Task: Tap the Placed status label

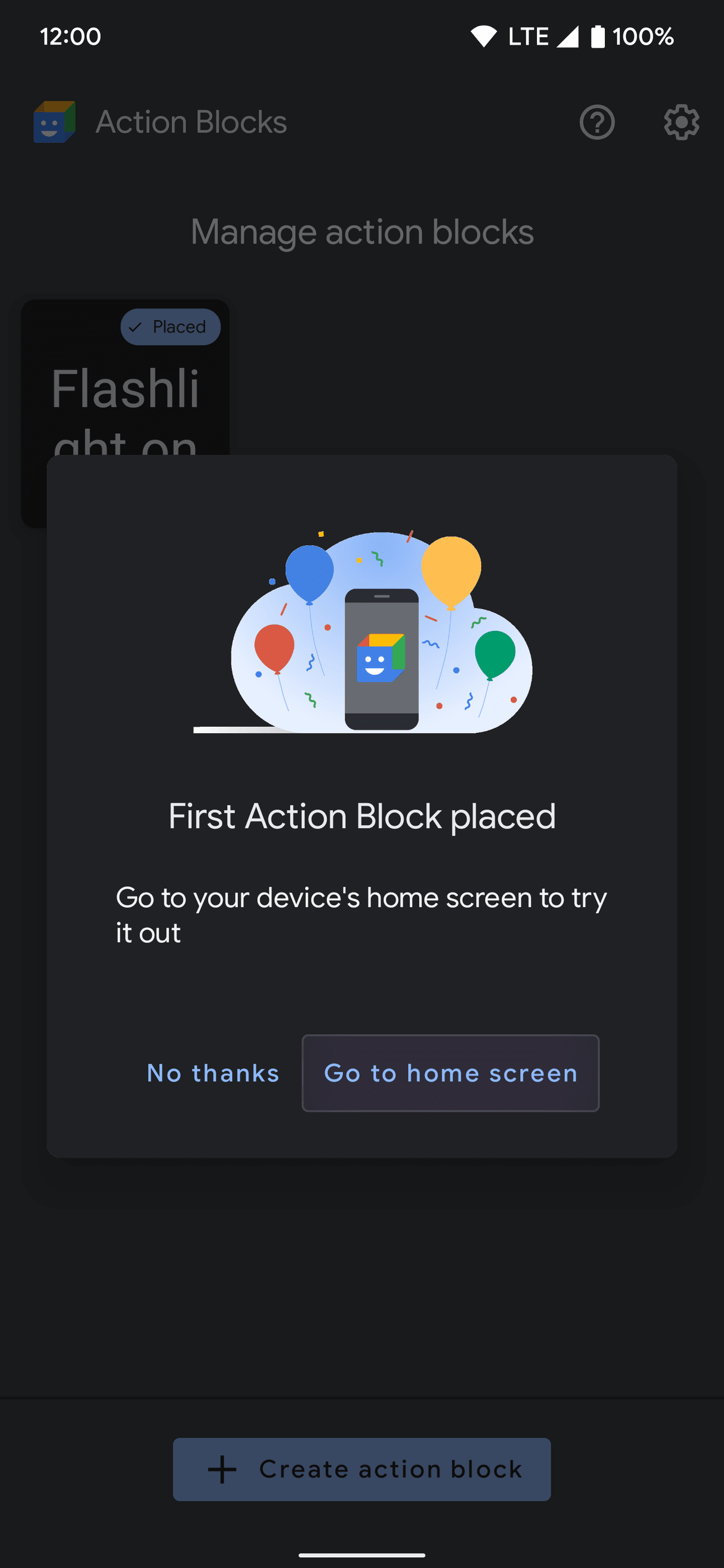Action: pos(179,327)
